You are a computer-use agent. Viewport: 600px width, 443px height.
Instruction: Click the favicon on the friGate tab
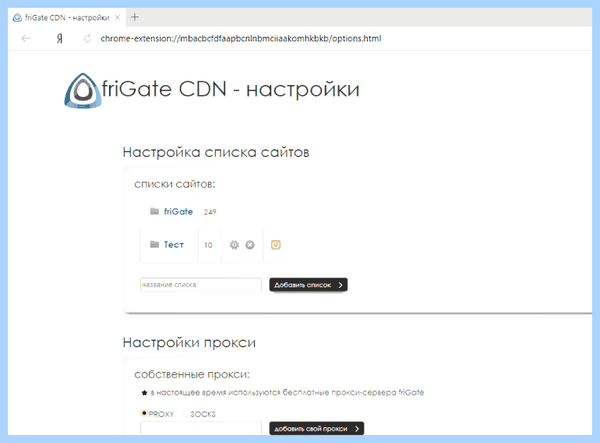pyautogui.click(x=17, y=18)
